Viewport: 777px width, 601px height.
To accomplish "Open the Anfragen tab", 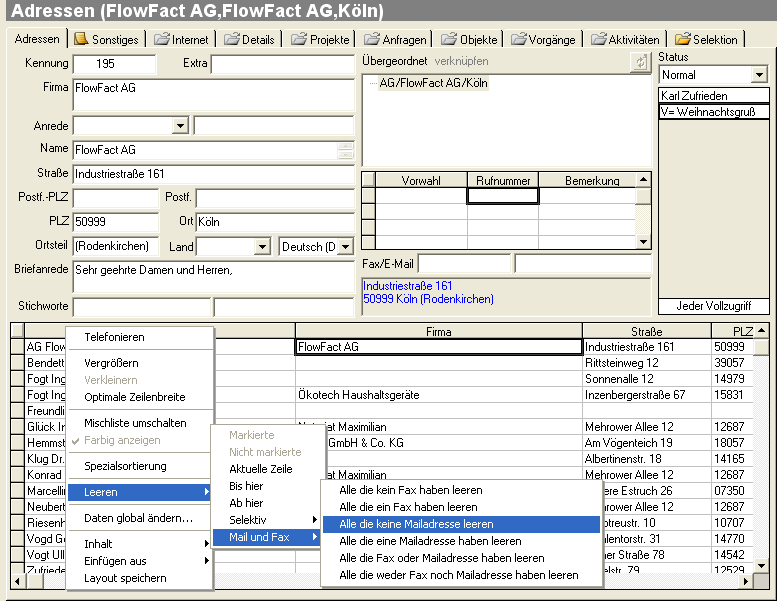I will tap(395, 40).
